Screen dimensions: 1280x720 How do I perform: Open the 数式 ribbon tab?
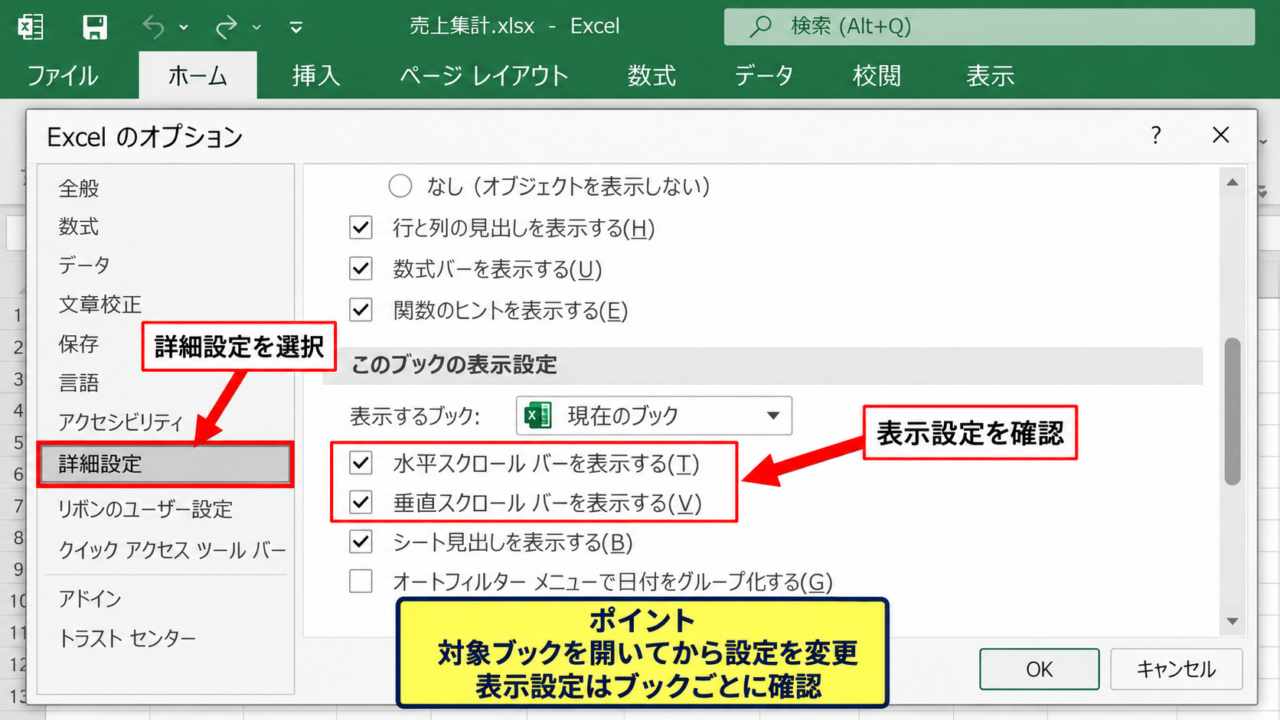[652, 76]
